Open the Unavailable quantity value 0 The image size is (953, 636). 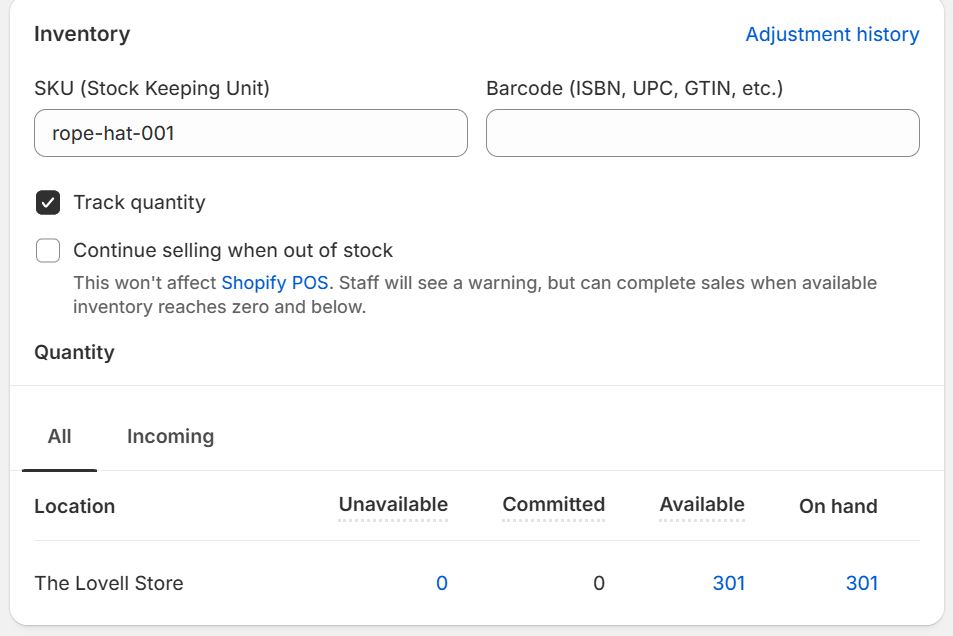pos(441,583)
